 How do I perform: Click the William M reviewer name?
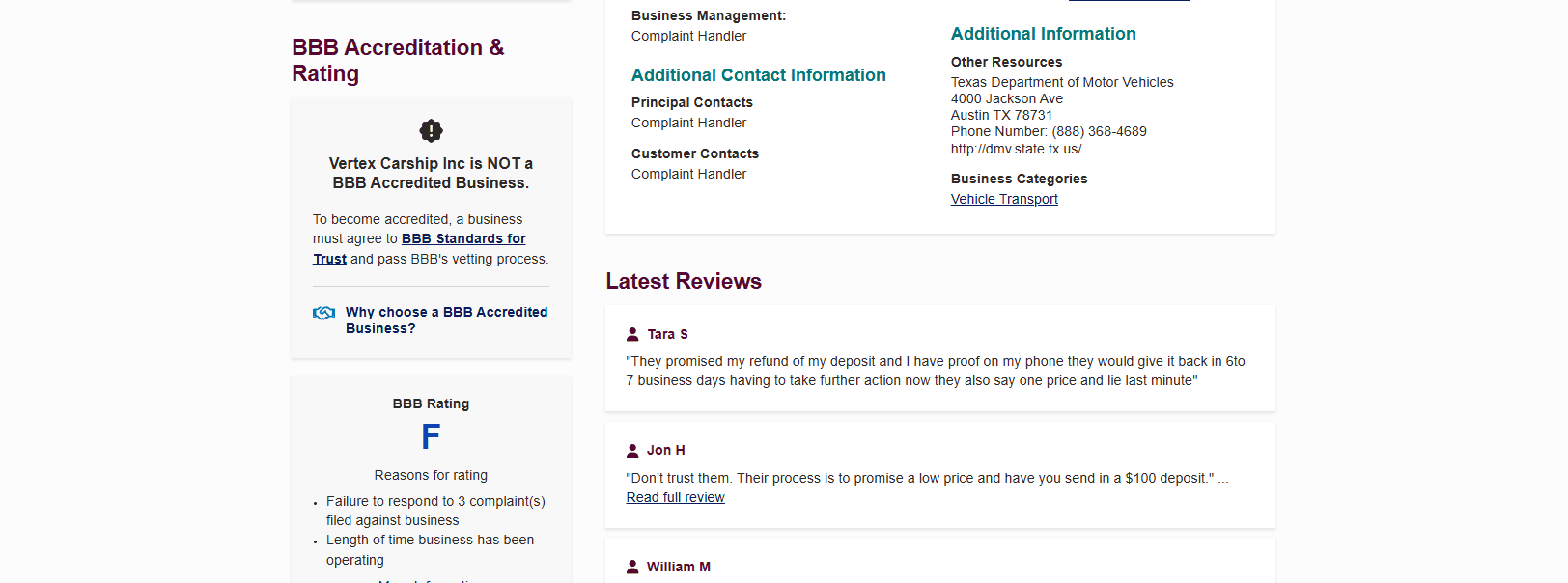click(x=678, y=567)
